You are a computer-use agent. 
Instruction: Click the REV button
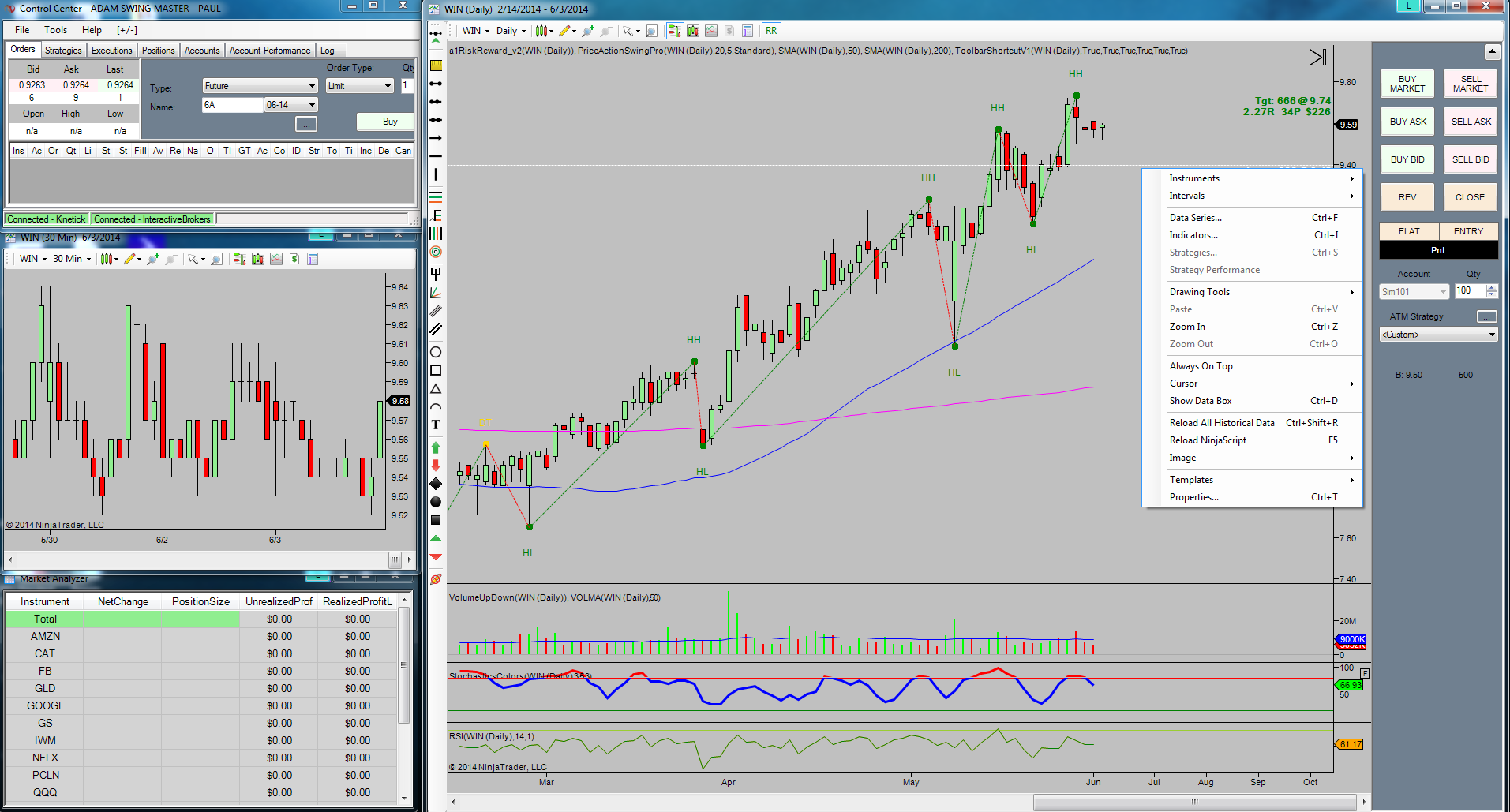[x=1407, y=197]
